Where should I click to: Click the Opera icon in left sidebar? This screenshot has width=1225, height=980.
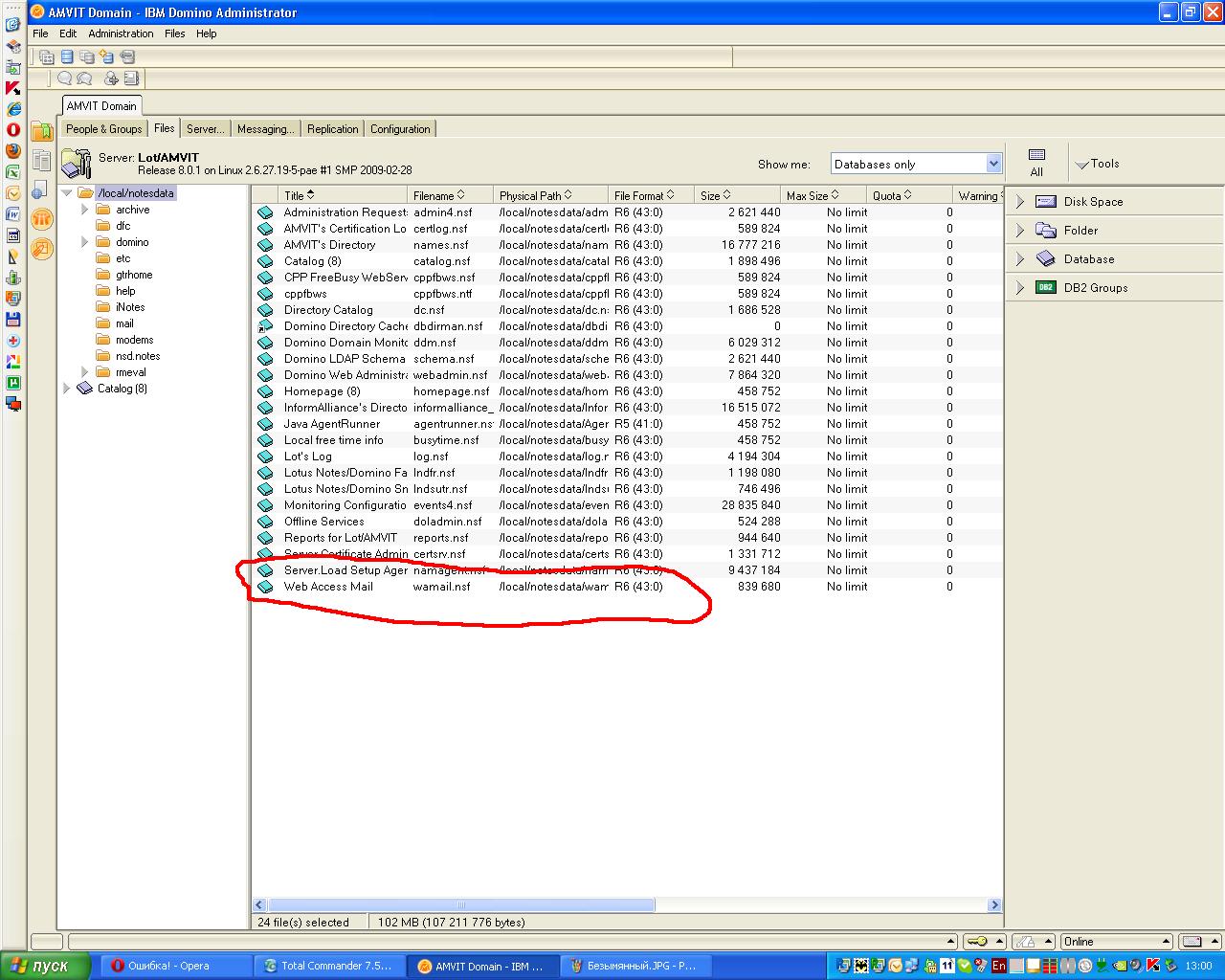[x=13, y=129]
